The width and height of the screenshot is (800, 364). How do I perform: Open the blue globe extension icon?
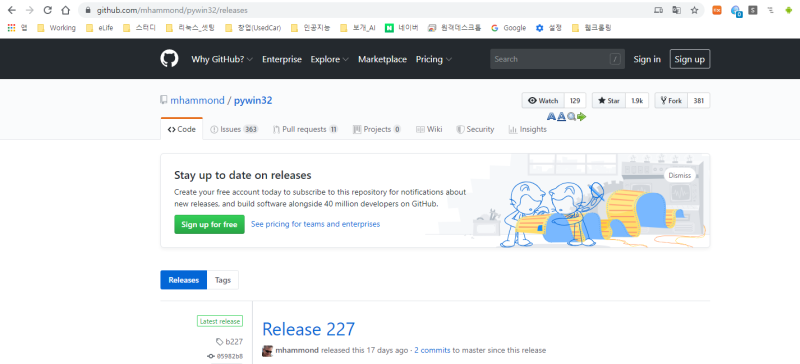click(x=736, y=10)
